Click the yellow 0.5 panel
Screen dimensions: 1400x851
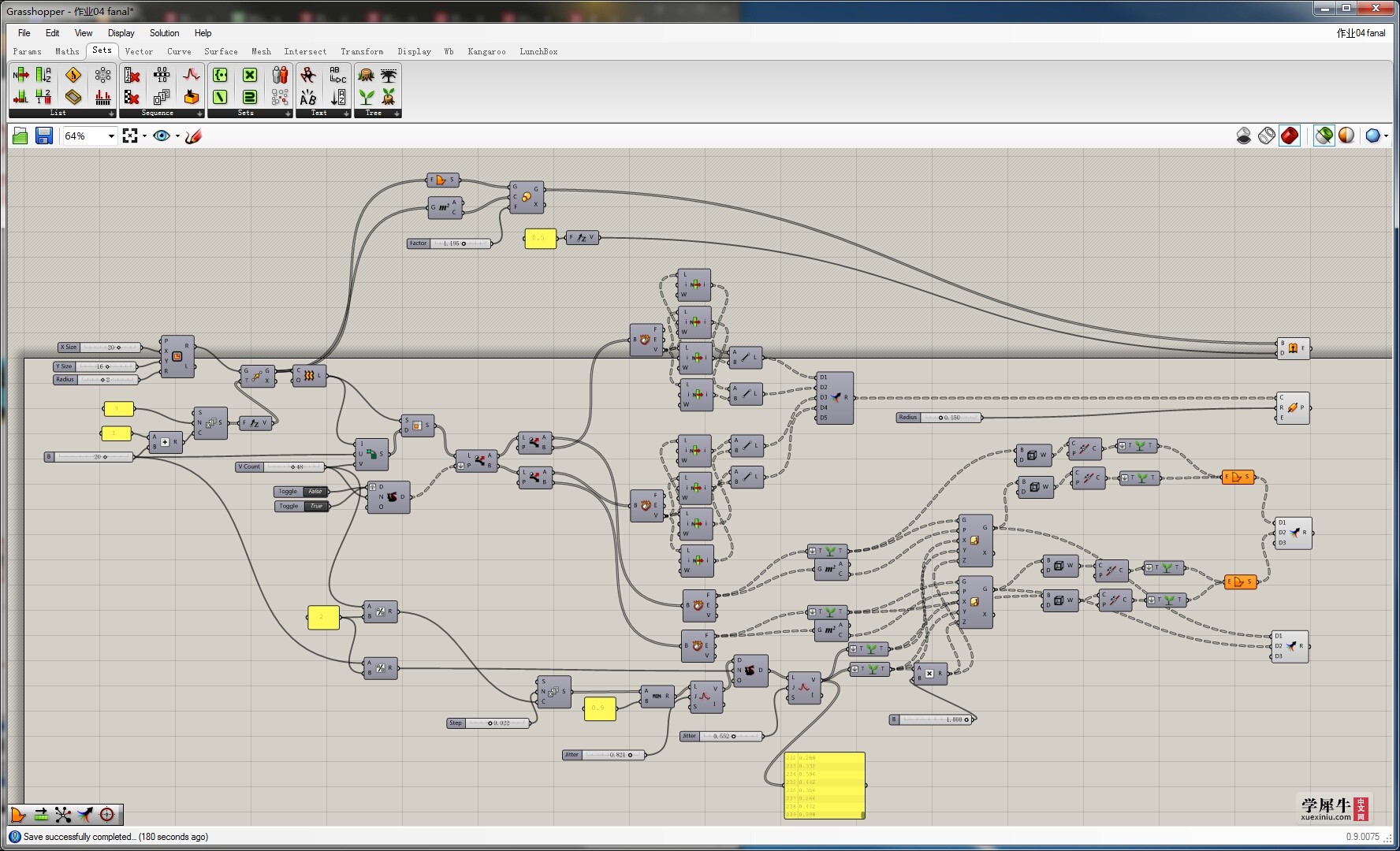pyautogui.click(x=540, y=237)
